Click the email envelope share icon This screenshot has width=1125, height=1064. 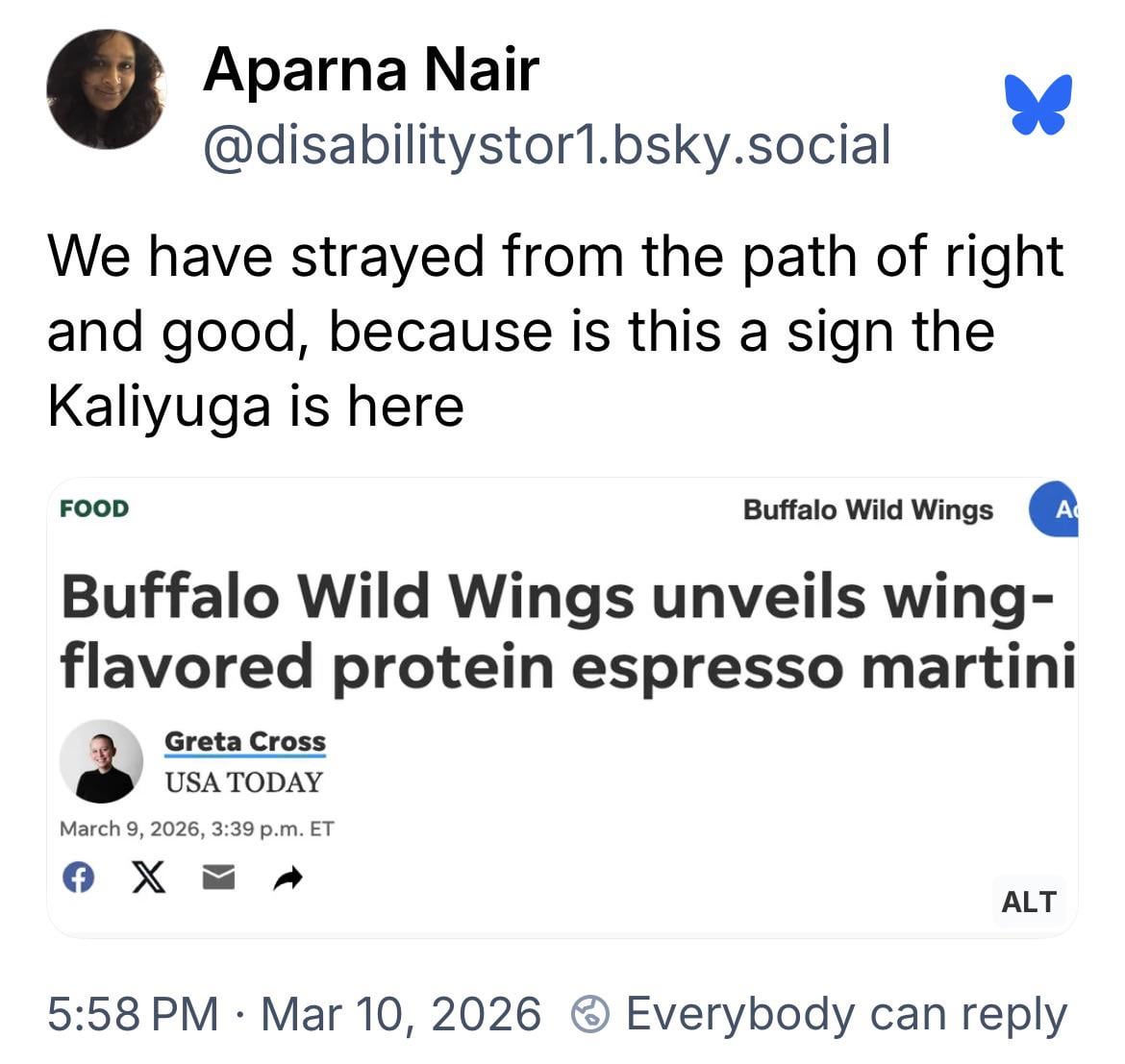[x=218, y=877]
